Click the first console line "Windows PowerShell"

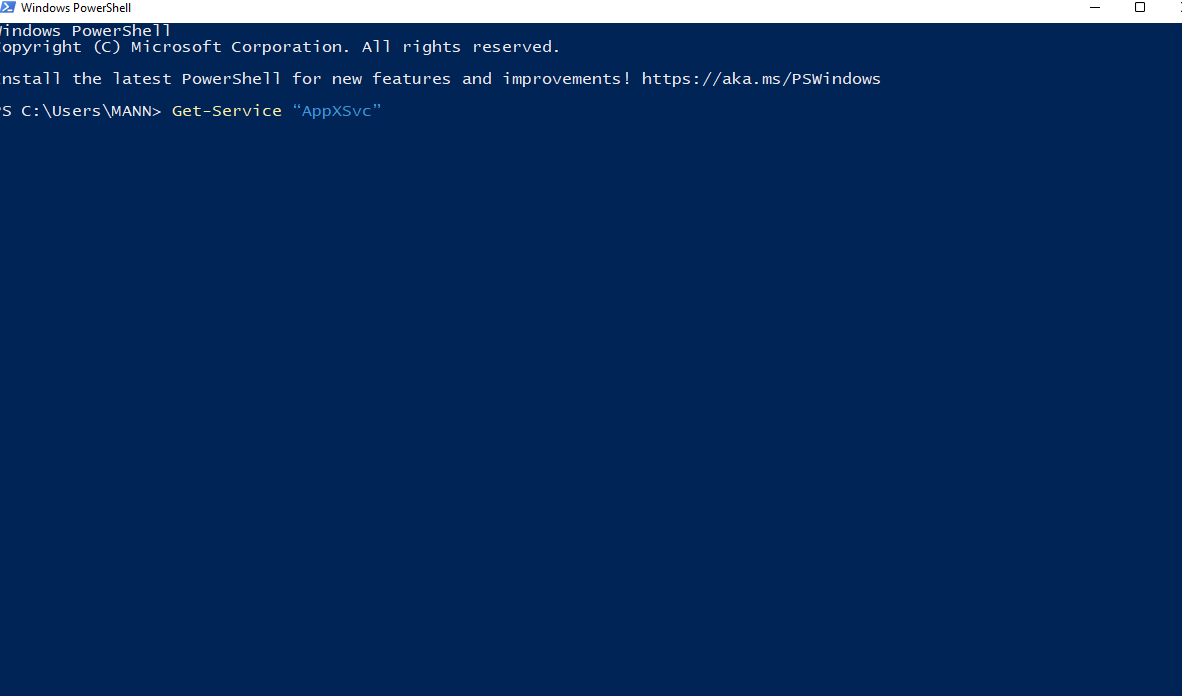(85, 31)
